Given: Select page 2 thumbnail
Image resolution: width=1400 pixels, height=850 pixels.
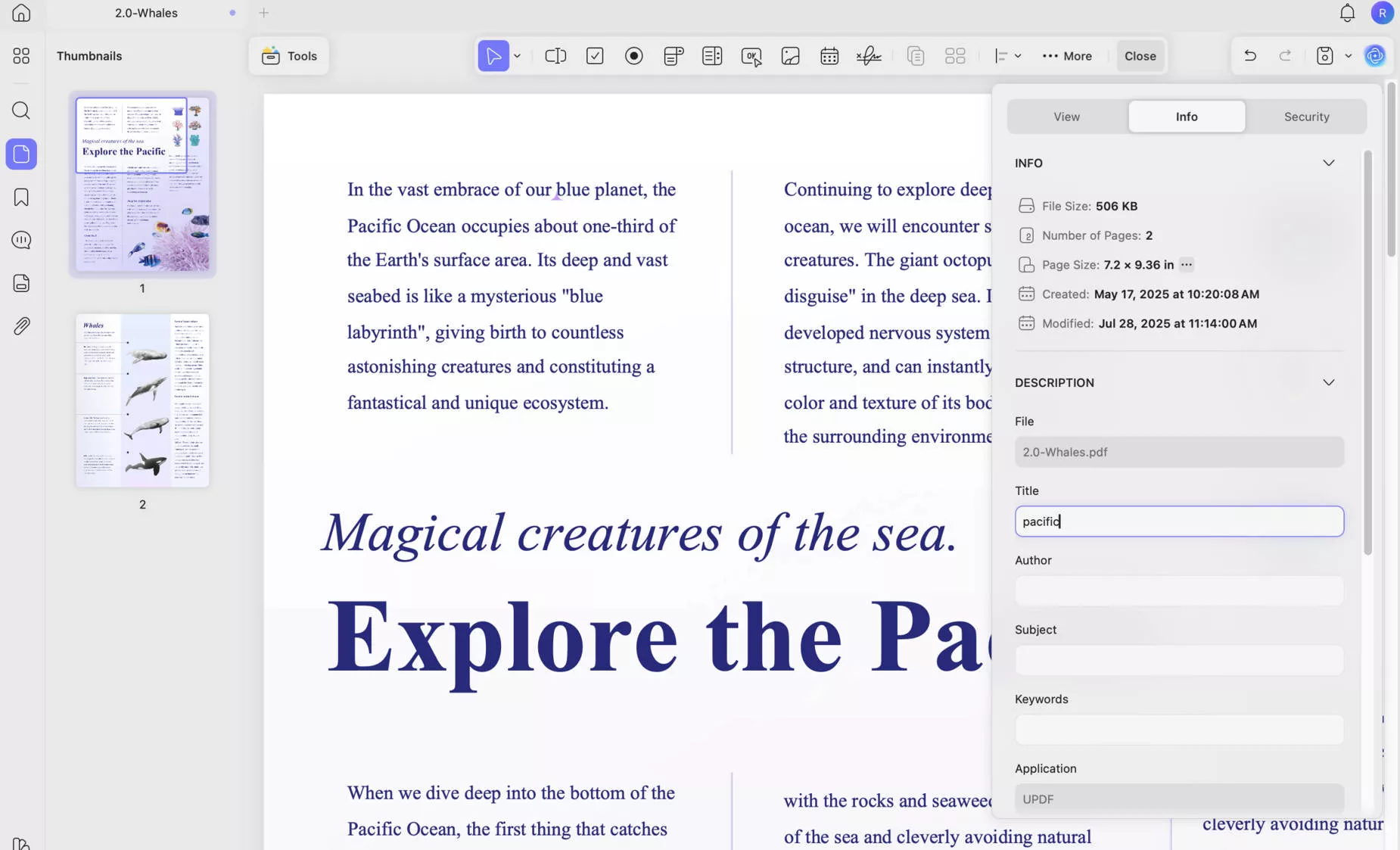Looking at the screenshot, I should tap(142, 400).
